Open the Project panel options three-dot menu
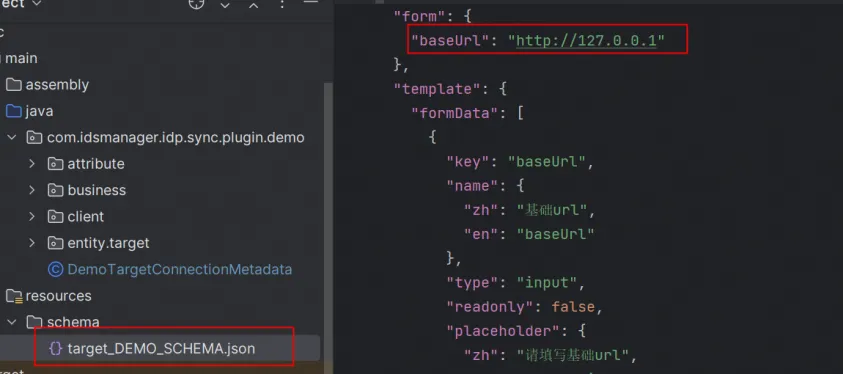Viewport: 843px width, 374px height. 282,4
